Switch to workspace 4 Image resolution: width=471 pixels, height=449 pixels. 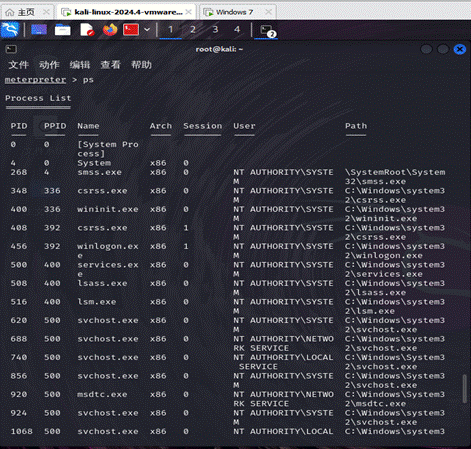(x=237, y=30)
